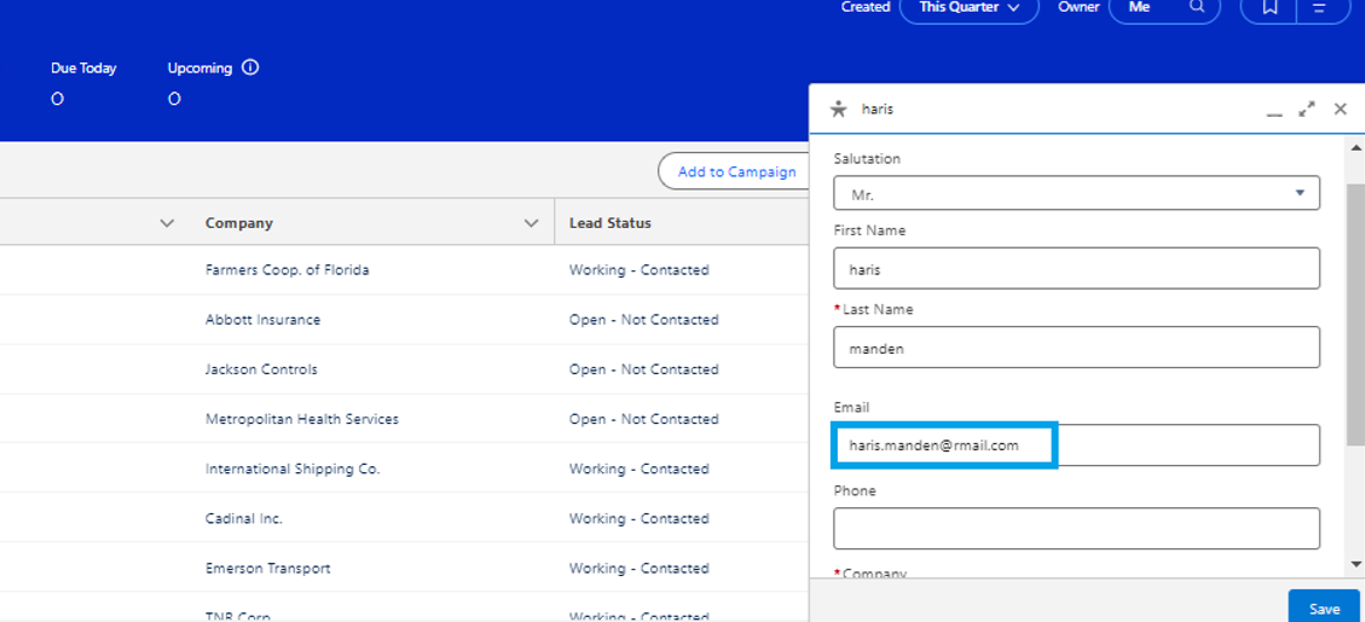Viewport: 1365px width, 622px height.
Task: Click the search icon in the Owner filter
Action: (x=1197, y=6)
